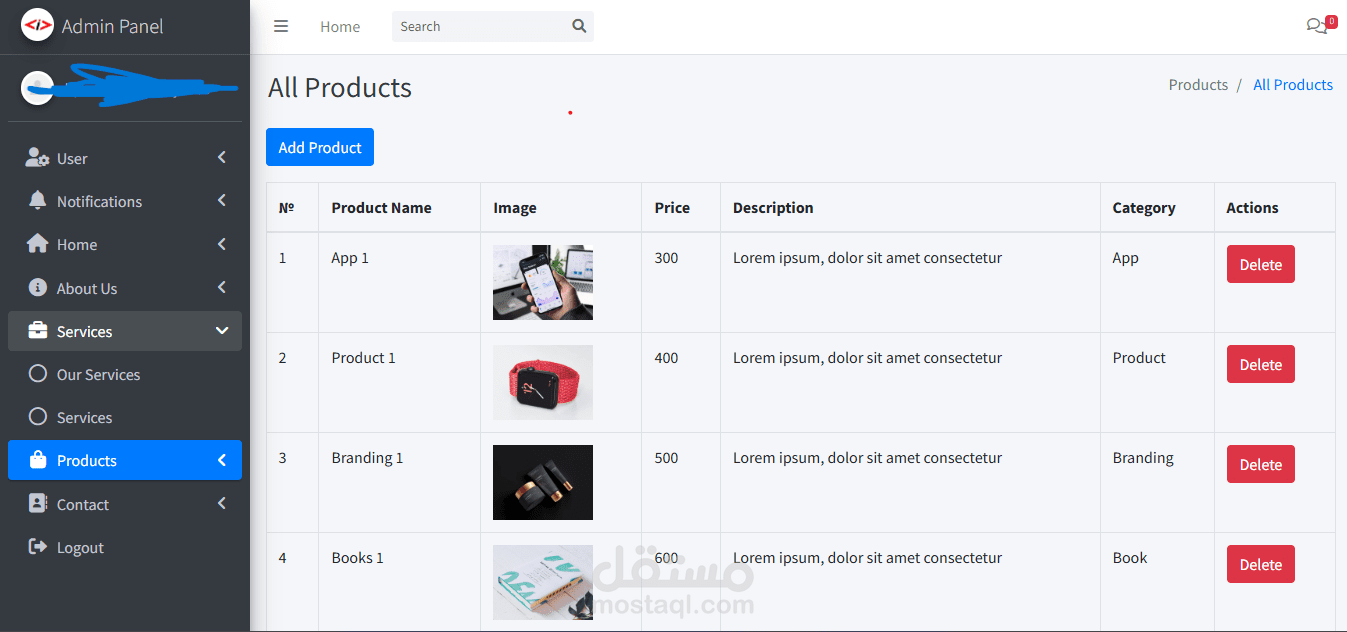The height and width of the screenshot is (632, 1347).
Task: Click the Add Product button
Action: tap(320, 147)
